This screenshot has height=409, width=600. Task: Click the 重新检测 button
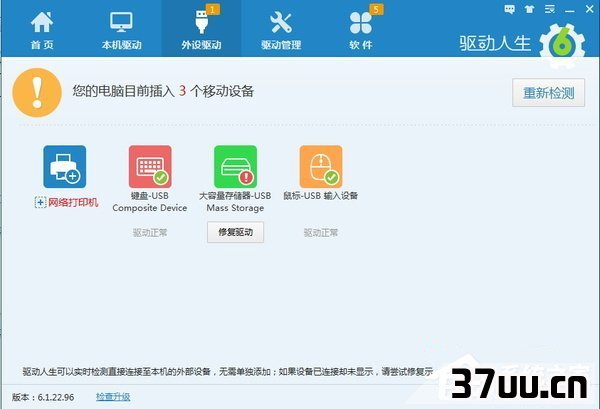point(548,93)
